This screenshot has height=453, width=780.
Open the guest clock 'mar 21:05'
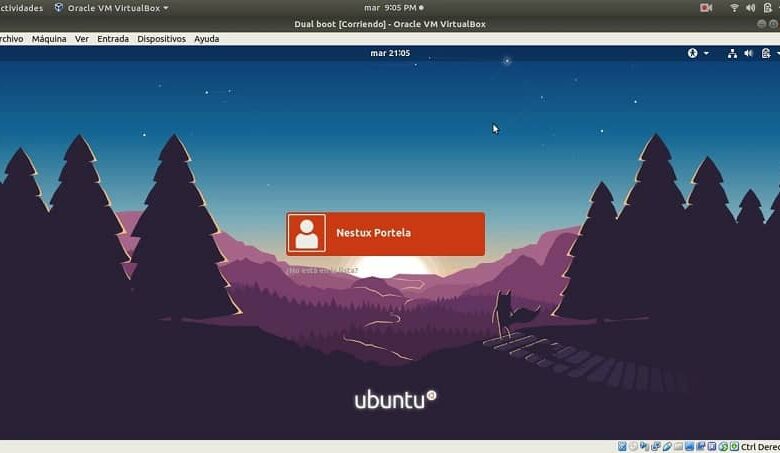[390, 53]
